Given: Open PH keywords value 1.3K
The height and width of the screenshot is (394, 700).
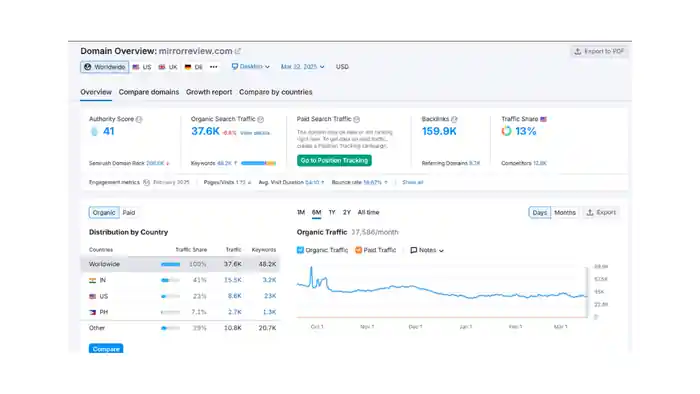Looking at the screenshot, I should (x=270, y=312).
